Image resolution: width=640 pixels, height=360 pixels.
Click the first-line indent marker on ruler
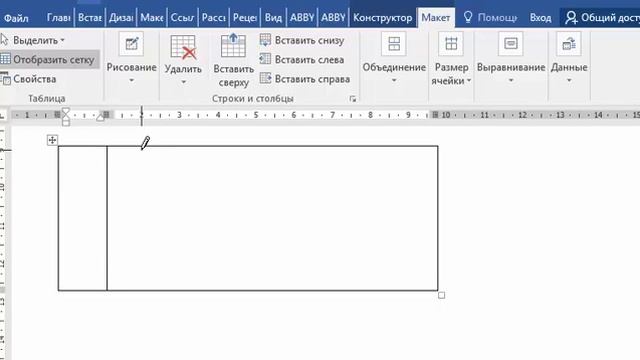pos(66,112)
